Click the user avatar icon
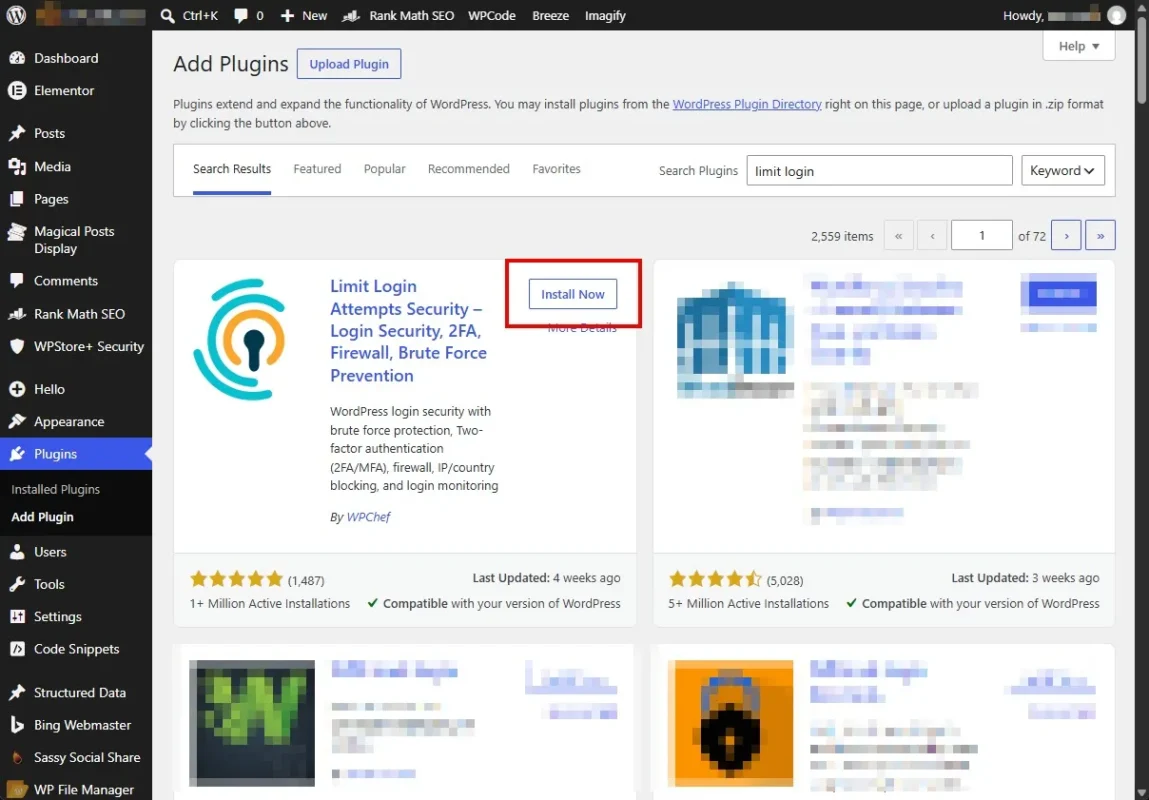The width and height of the screenshot is (1149, 800). click(x=1116, y=15)
